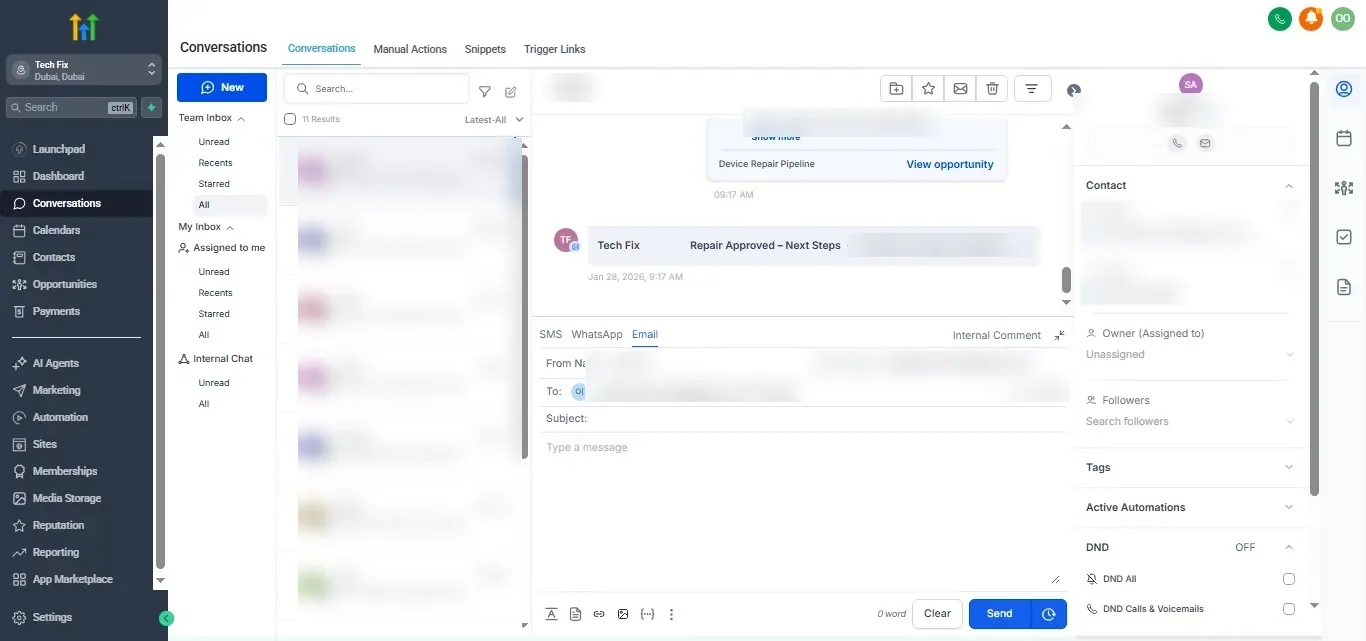
Task: Select the WhatsApp channel tab
Action: tap(597, 334)
